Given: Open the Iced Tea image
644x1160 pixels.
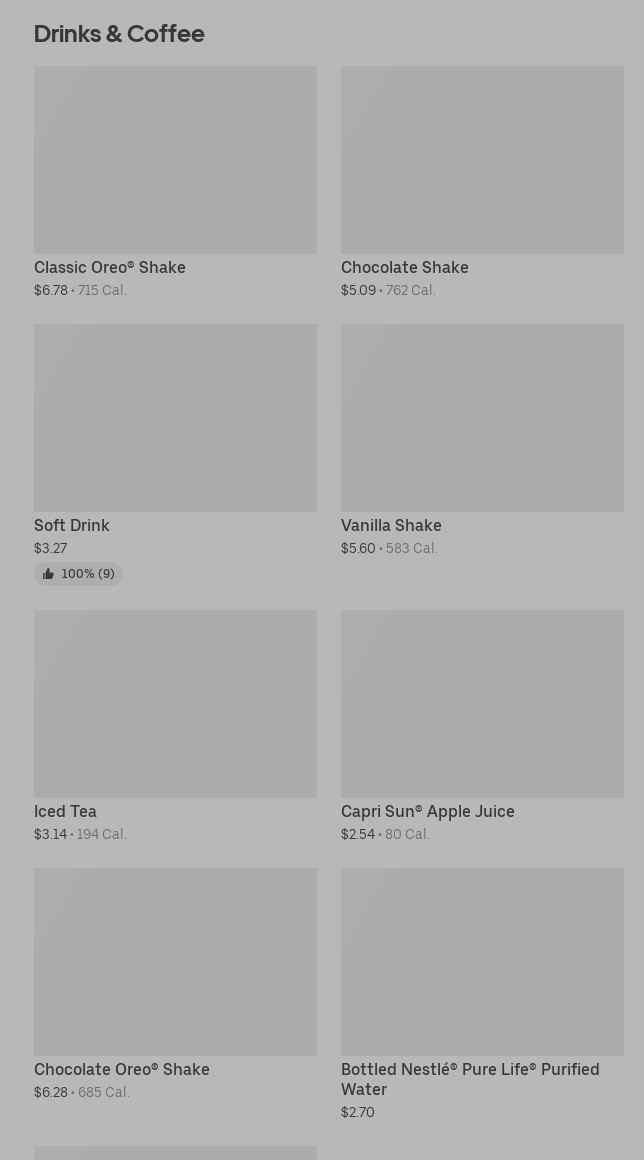Looking at the screenshot, I should pyautogui.click(x=175, y=704).
